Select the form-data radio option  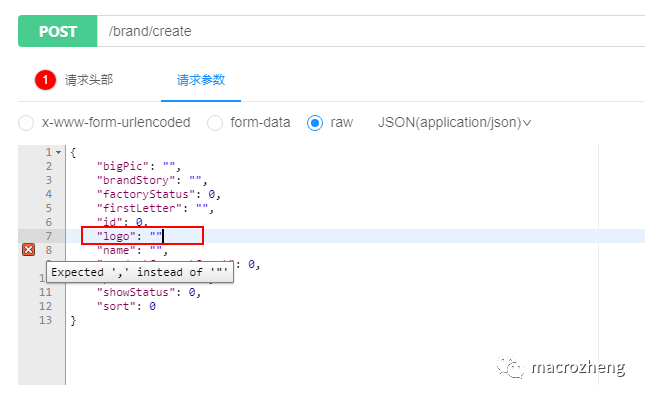[215, 123]
